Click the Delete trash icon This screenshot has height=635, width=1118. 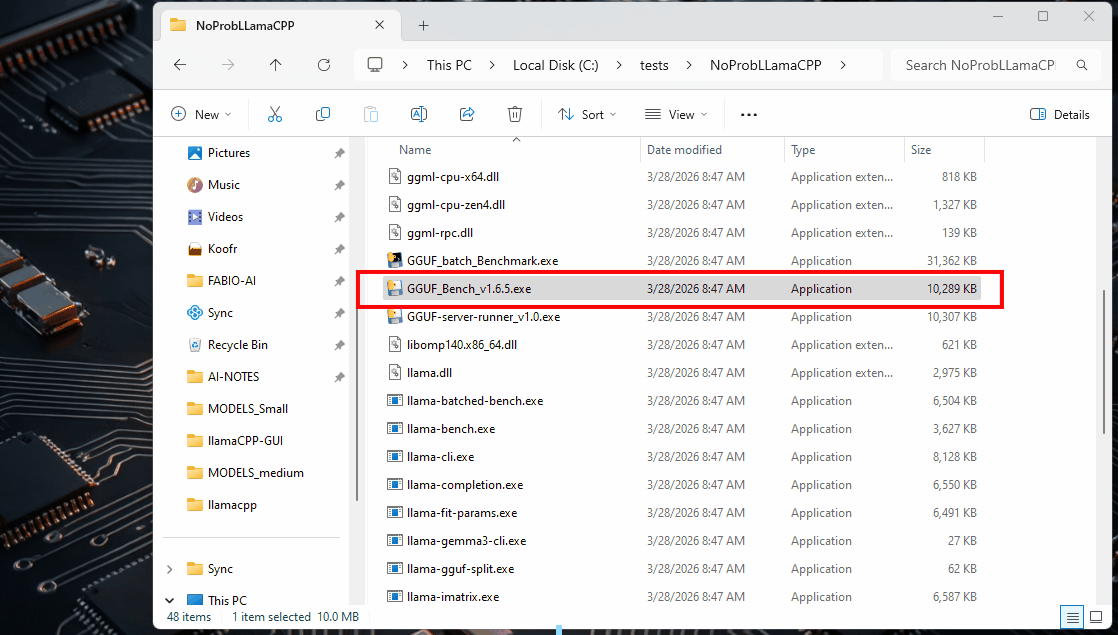coord(515,114)
